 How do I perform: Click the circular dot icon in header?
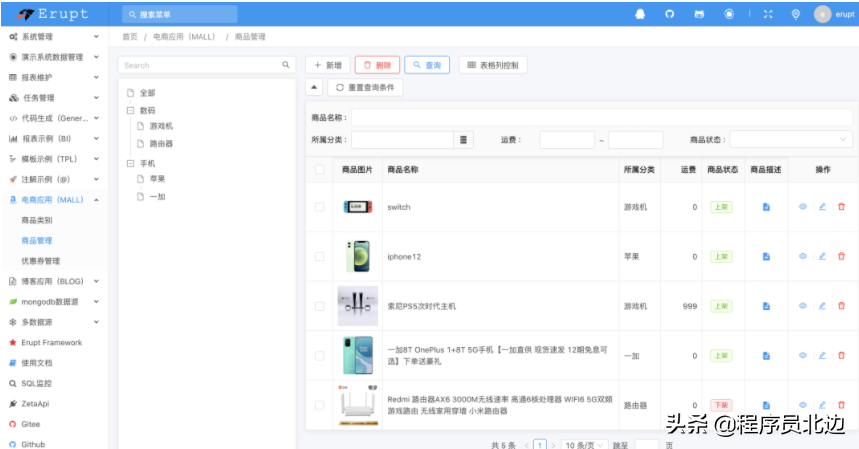coord(729,14)
